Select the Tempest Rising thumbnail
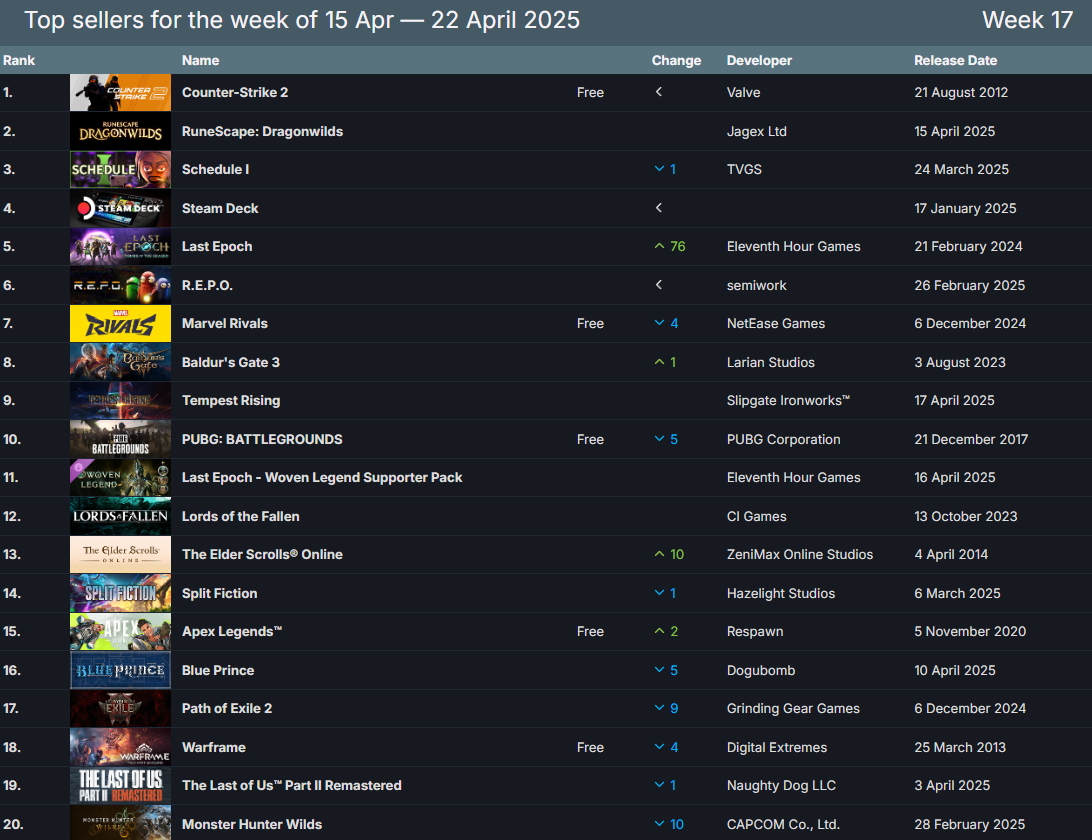1092x840 pixels. click(x=120, y=400)
